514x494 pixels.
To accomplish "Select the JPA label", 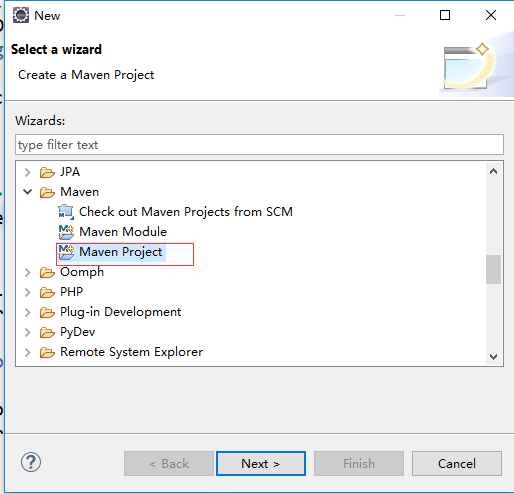I will (70, 172).
